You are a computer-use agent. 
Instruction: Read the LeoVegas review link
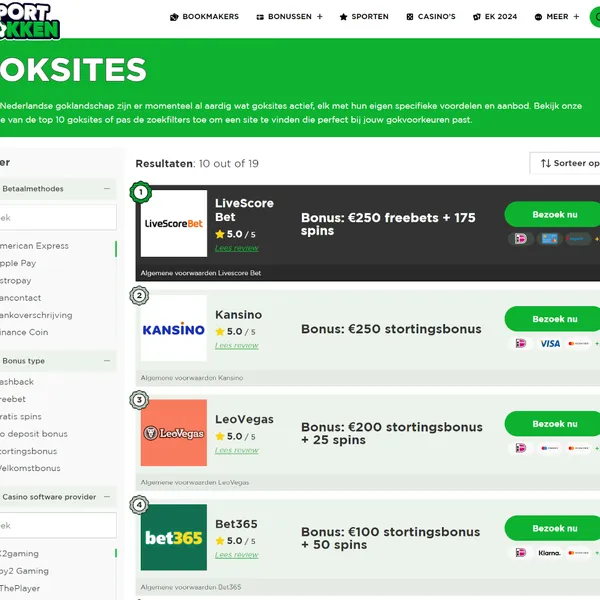(237, 450)
